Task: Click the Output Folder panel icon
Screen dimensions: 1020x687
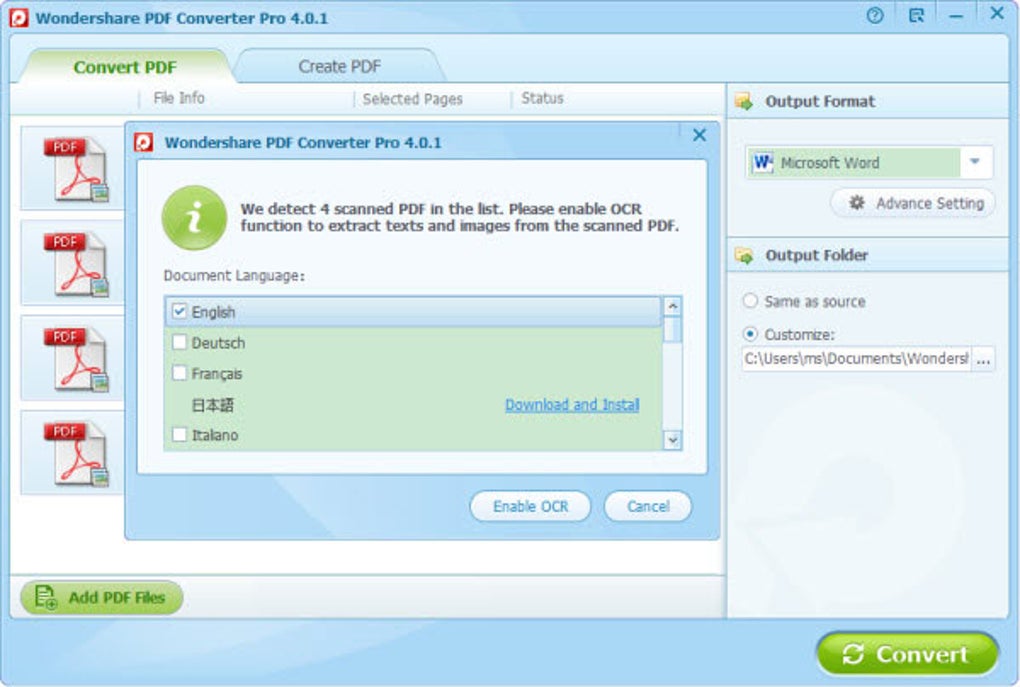Action: pyautogui.click(x=744, y=255)
